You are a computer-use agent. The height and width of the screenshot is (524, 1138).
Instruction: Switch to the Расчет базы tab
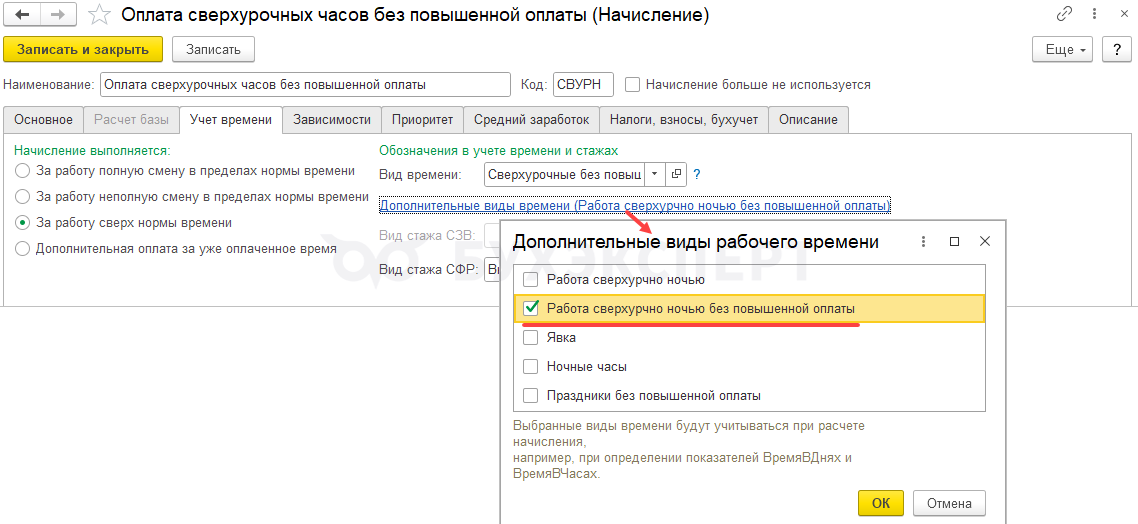[131, 120]
